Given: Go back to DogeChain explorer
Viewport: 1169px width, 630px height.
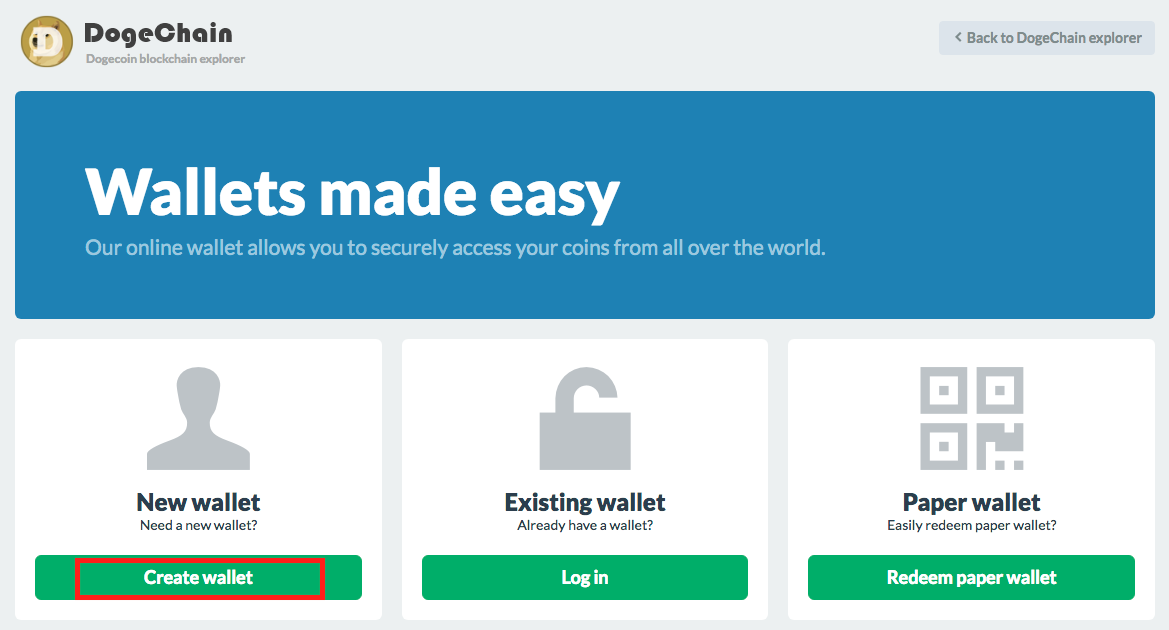Looking at the screenshot, I should click(1047, 37).
